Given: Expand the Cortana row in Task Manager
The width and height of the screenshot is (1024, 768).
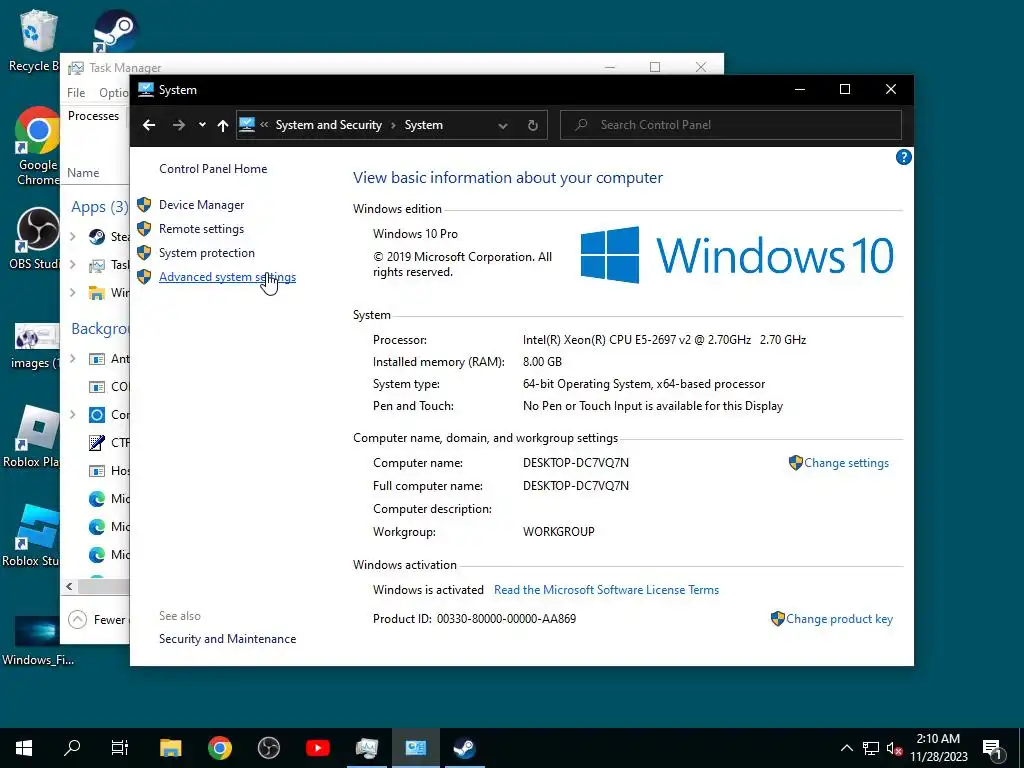Looking at the screenshot, I should (72, 414).
